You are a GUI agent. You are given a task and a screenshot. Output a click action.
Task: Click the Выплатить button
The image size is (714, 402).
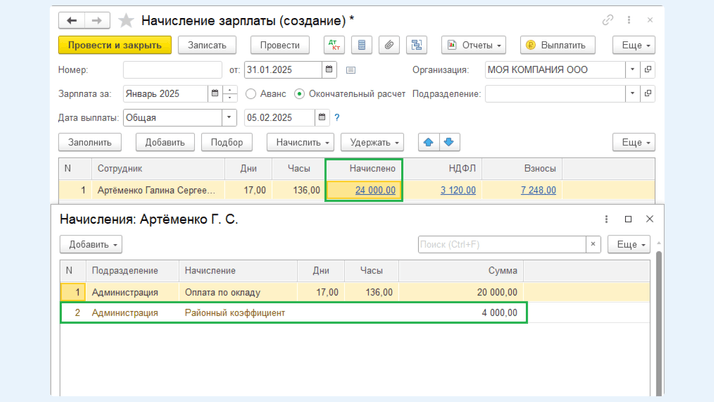pyautogui.click(x=557, y=45)
